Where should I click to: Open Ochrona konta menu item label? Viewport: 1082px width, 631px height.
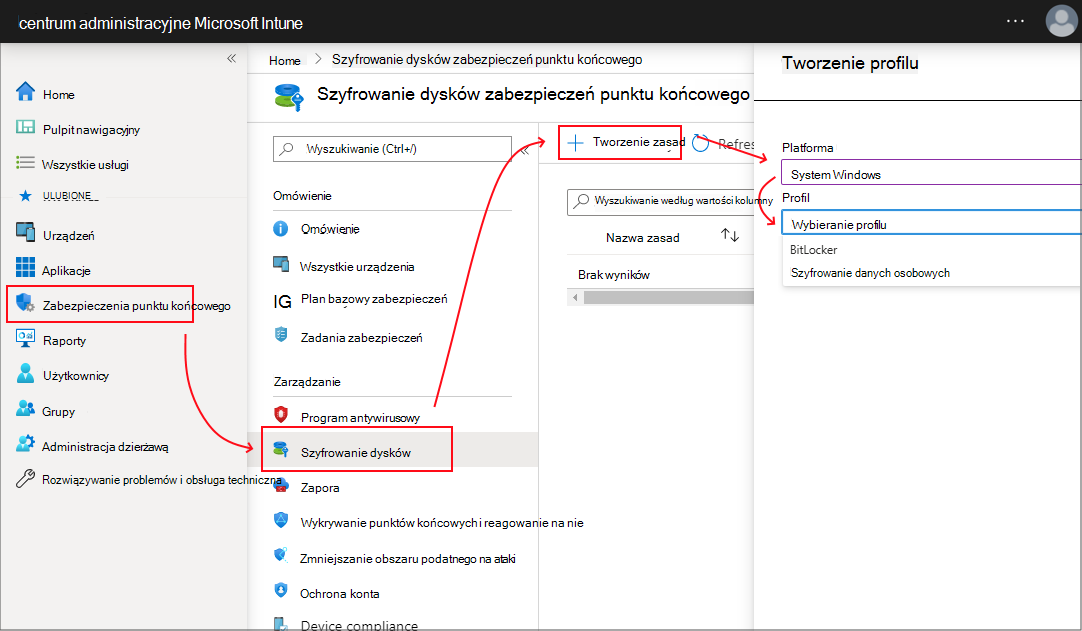(x=340, y=594)
